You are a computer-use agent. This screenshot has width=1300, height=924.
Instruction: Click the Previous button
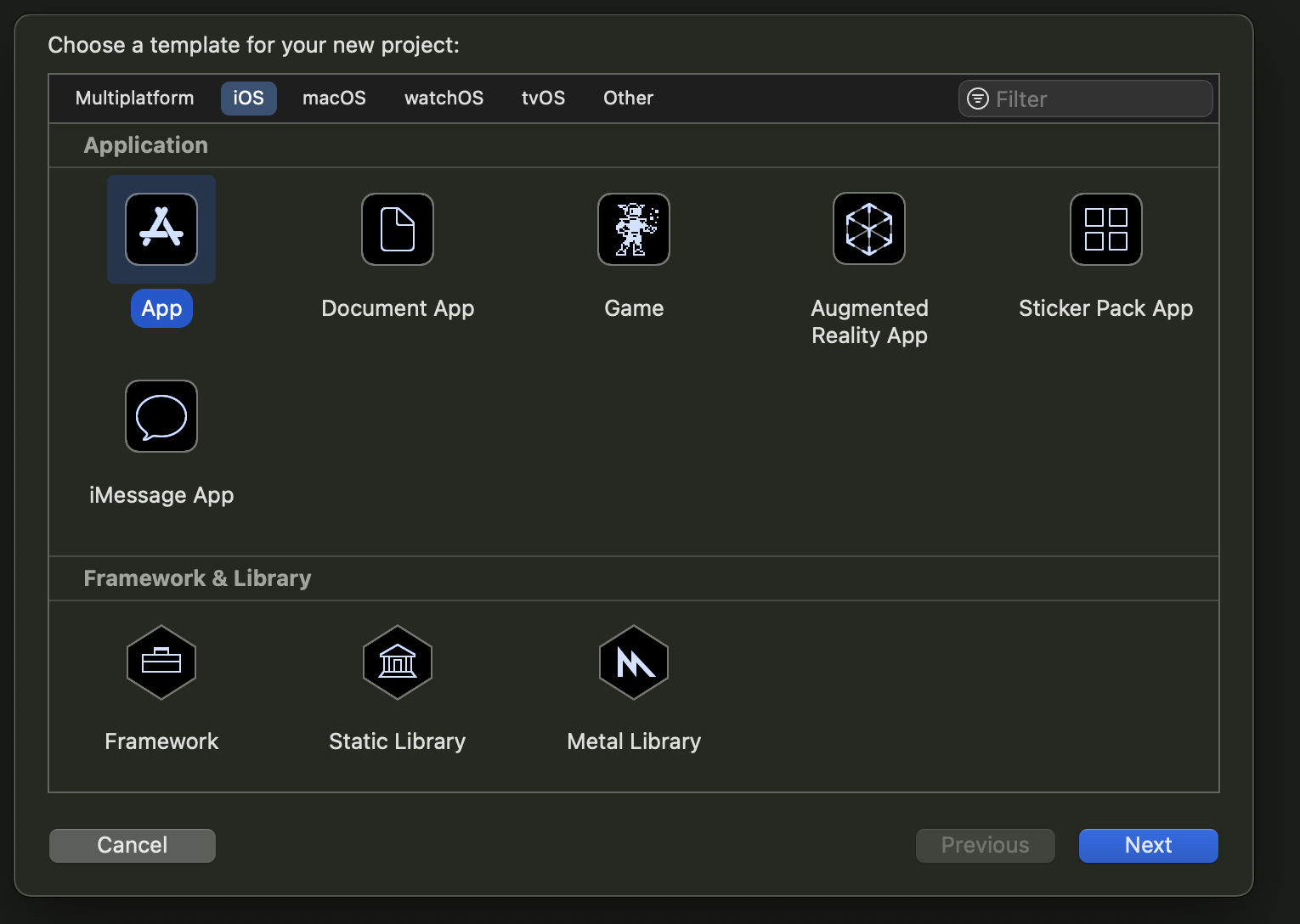coord(986,846)
